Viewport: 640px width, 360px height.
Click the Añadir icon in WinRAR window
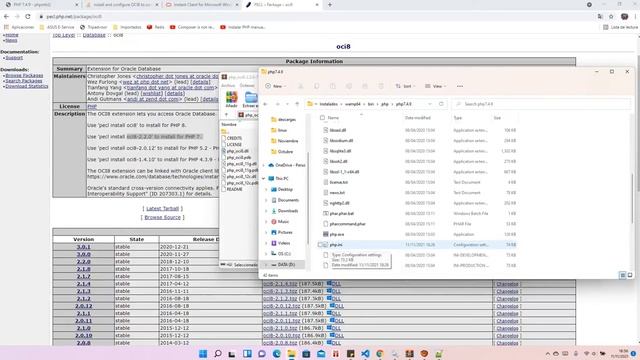[x=231, y=99]
